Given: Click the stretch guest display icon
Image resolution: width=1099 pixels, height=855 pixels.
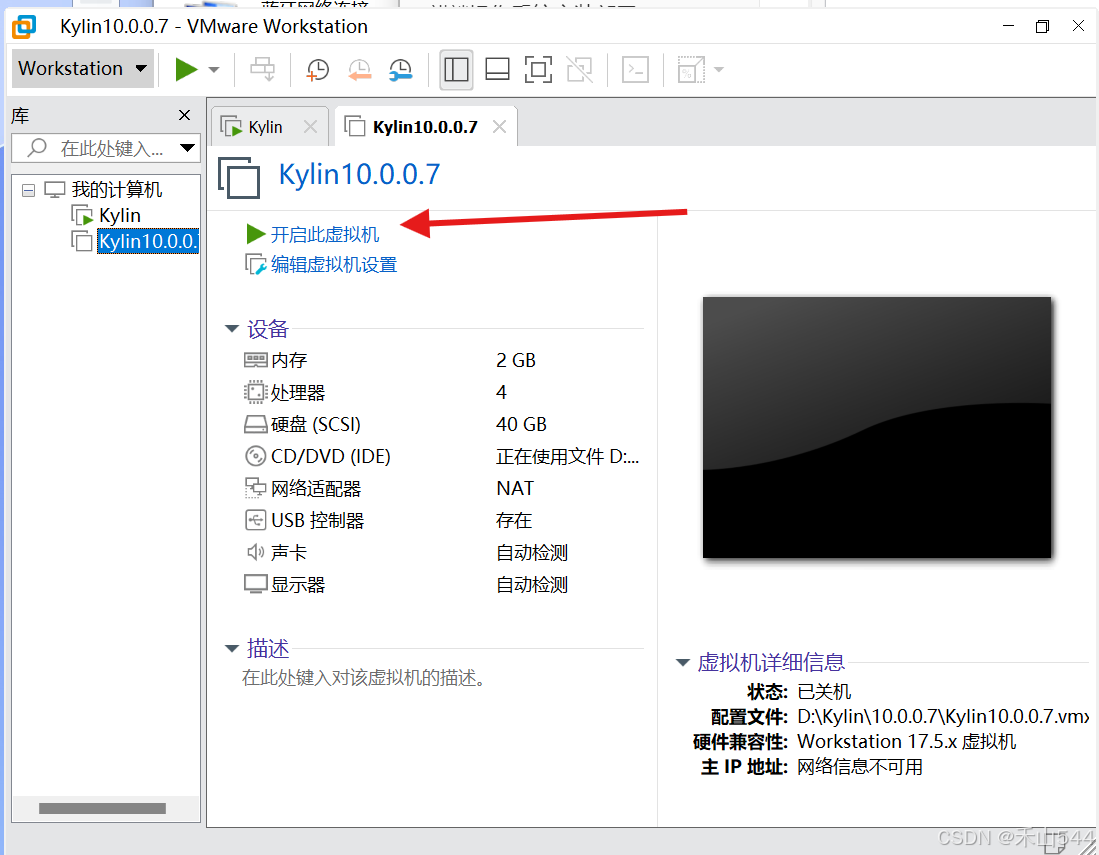Looking at the screenshot, I should [690, 69].
